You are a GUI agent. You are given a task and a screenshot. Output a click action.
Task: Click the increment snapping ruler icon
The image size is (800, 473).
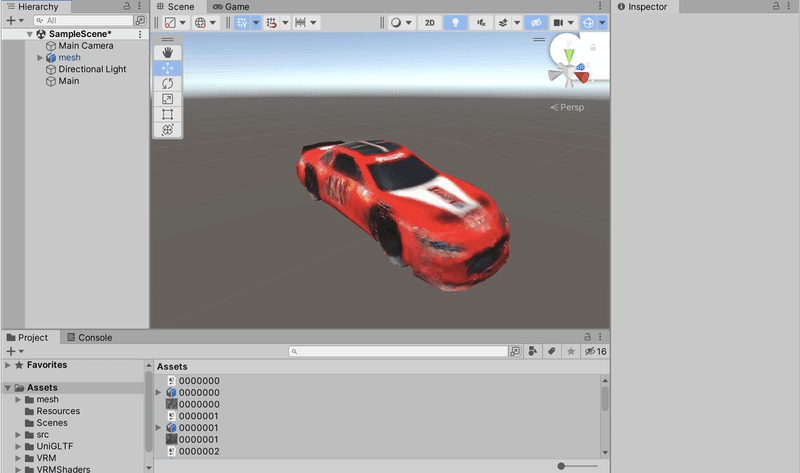300,22
